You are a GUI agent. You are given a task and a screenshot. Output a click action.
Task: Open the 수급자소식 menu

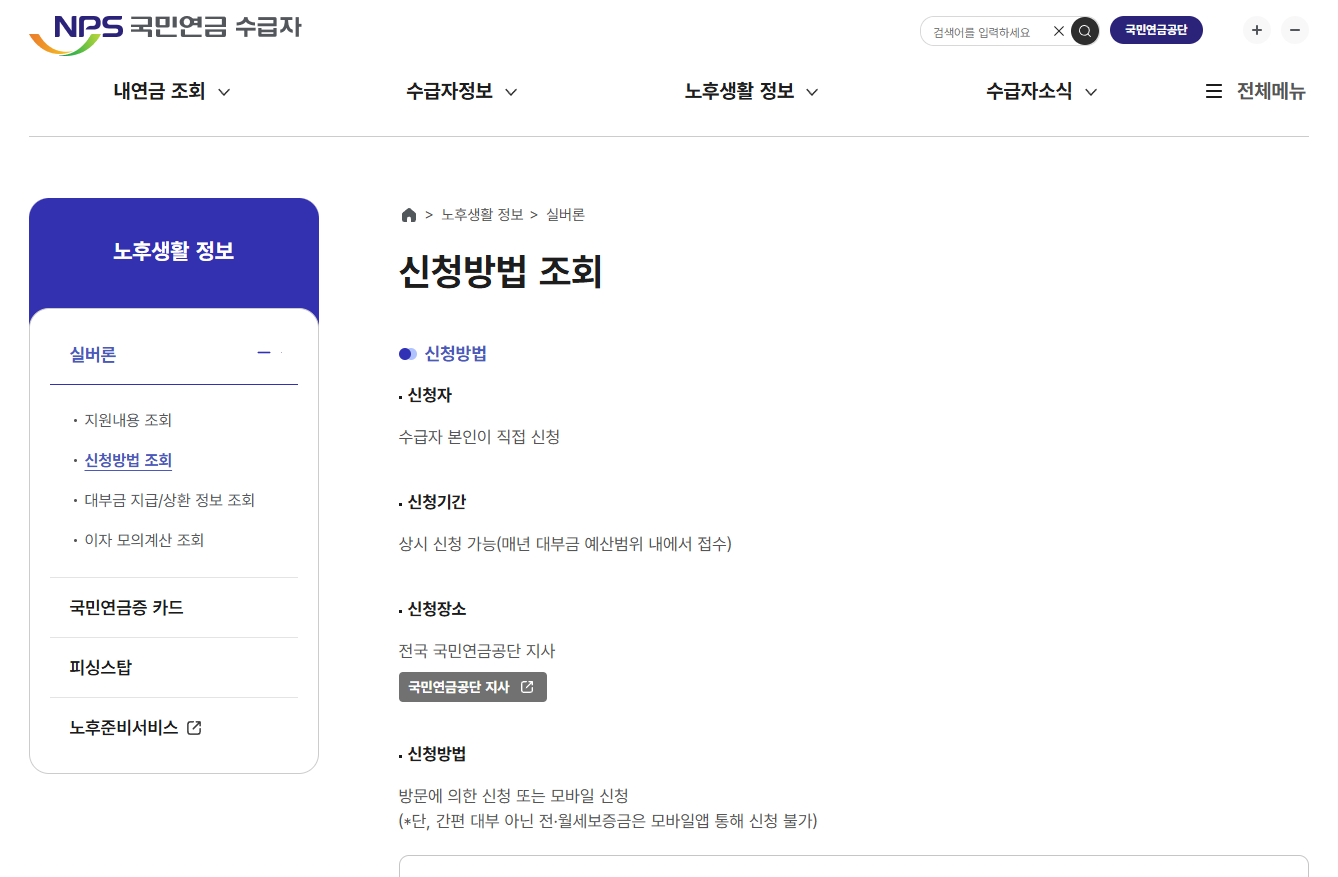click(x=1041, y=91)
